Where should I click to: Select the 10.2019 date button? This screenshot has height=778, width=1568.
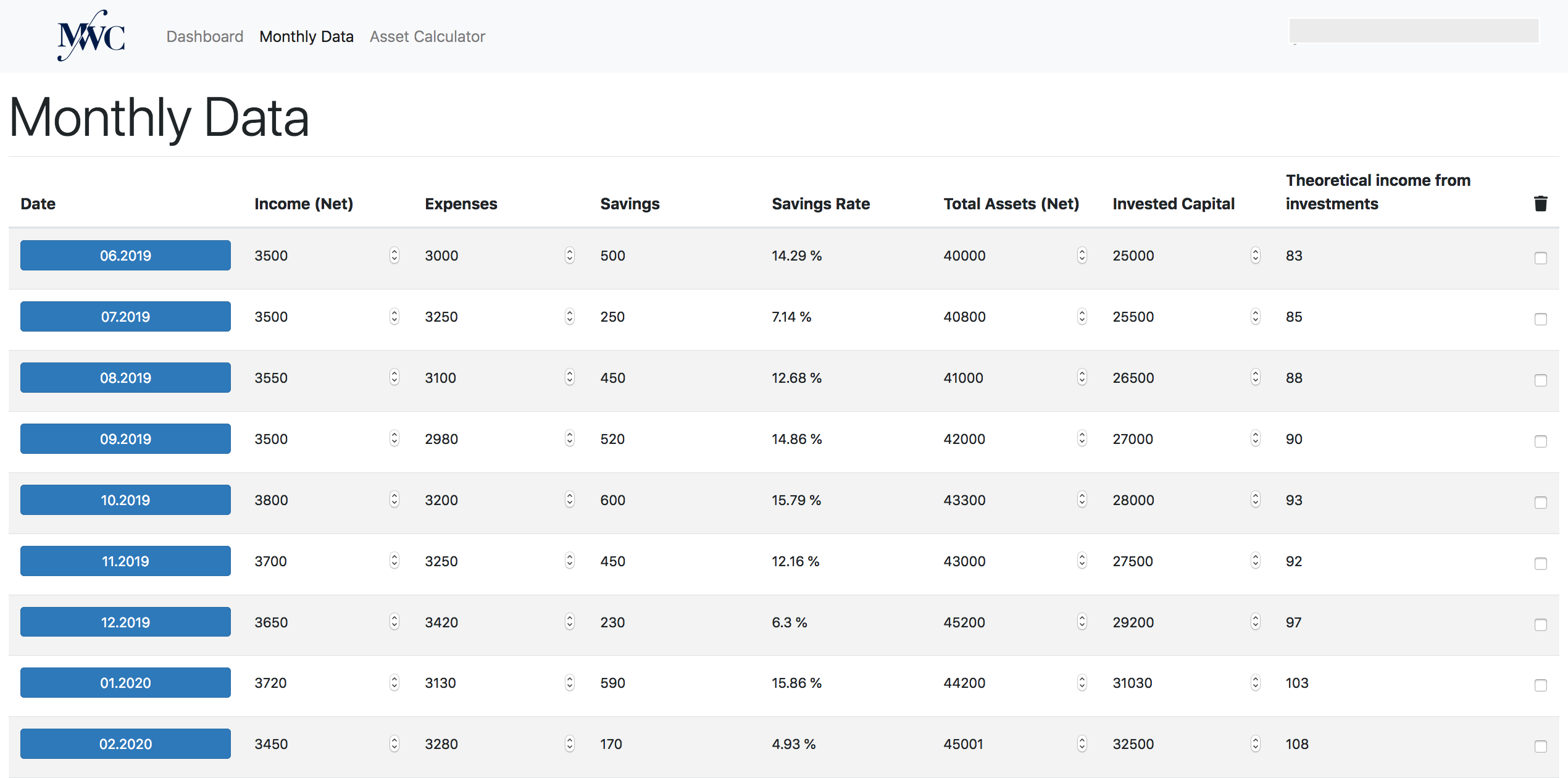tap(125, 500)
